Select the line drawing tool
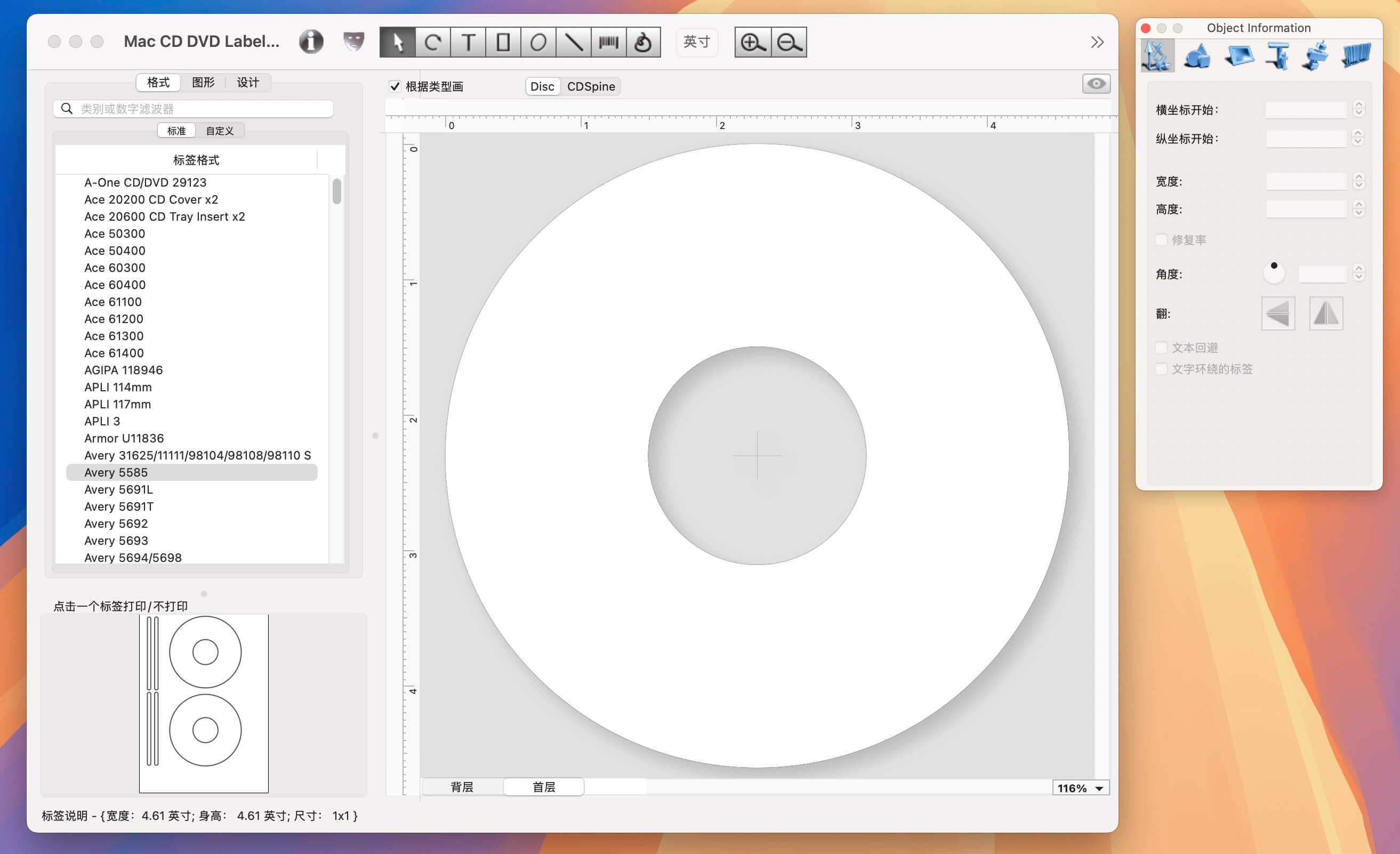This screenshot has height=854, width=1400. 574,42
